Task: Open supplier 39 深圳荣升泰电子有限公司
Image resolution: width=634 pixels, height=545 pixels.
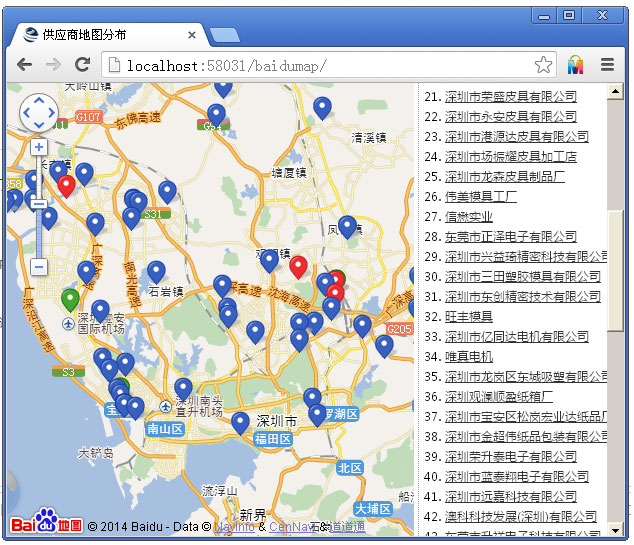Action: pyautogui.click(x=511, y=457)
